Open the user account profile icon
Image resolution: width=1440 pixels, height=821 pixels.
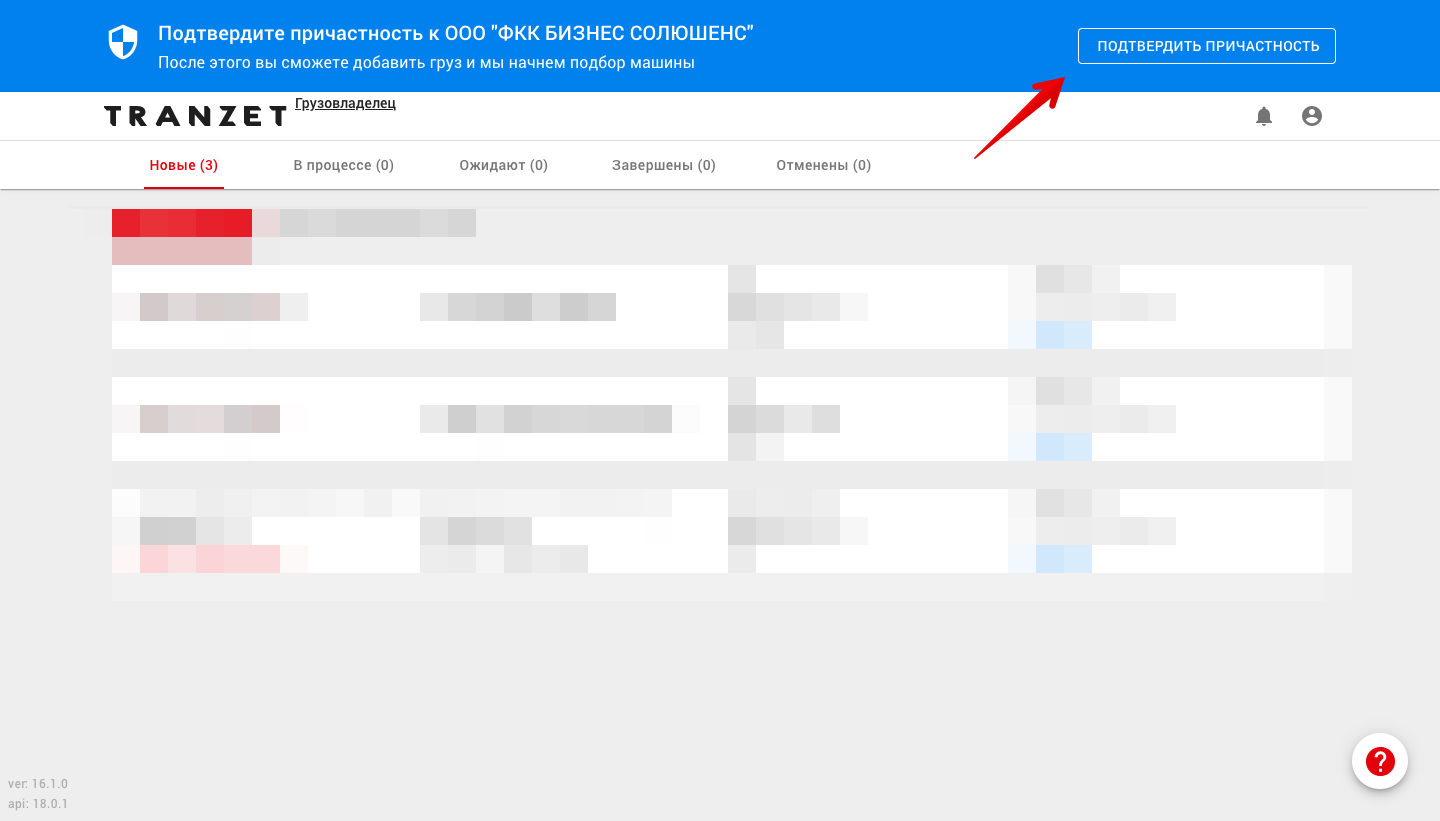tap(1312, 116)
